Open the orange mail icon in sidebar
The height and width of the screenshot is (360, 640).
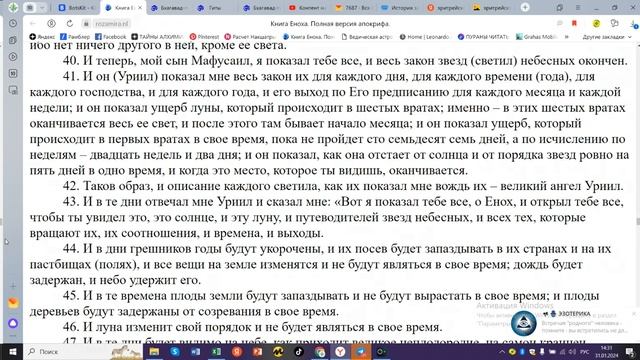tap(13, 303)
